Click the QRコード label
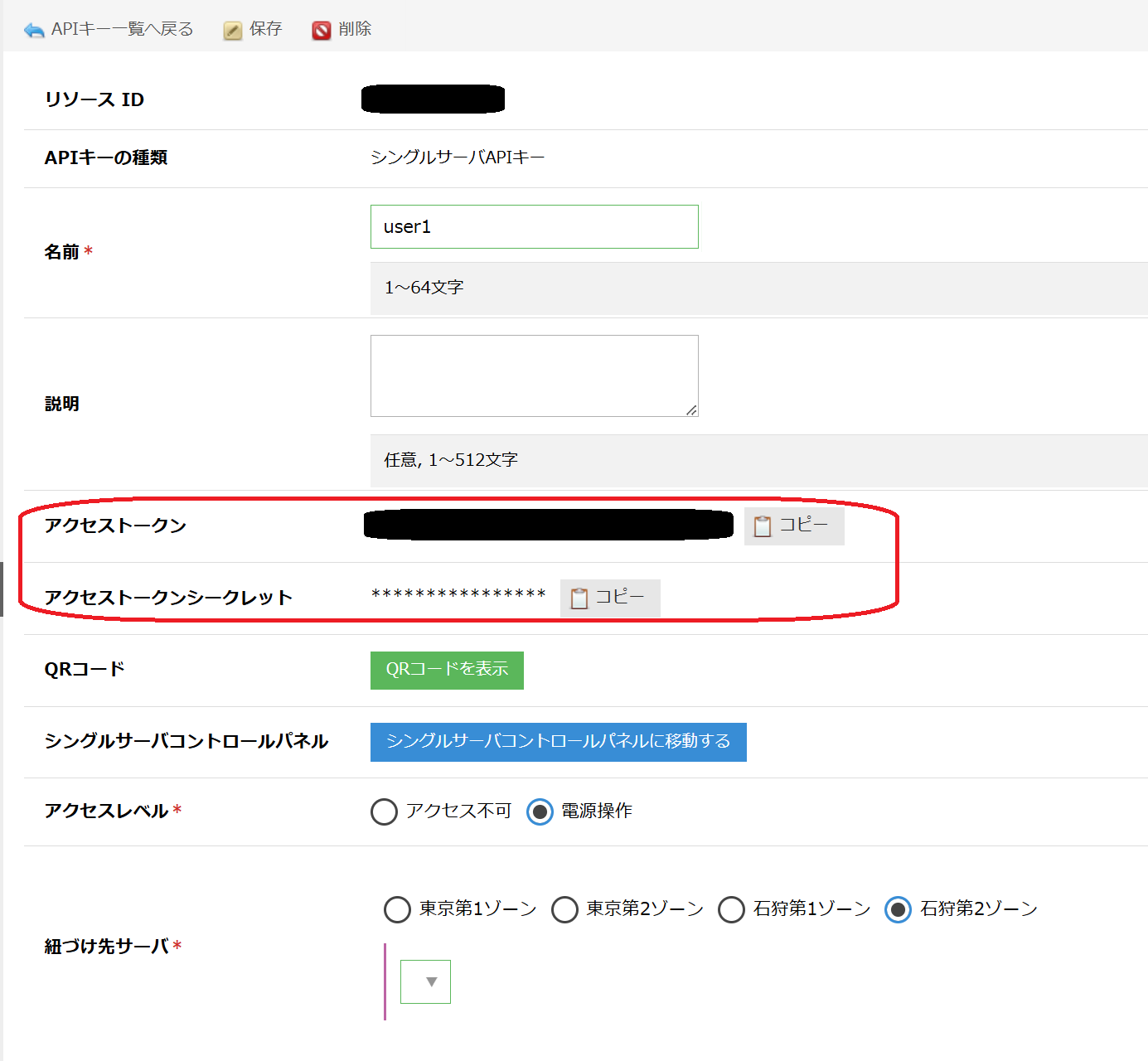 pyautogui.click(x=85, y=669)
